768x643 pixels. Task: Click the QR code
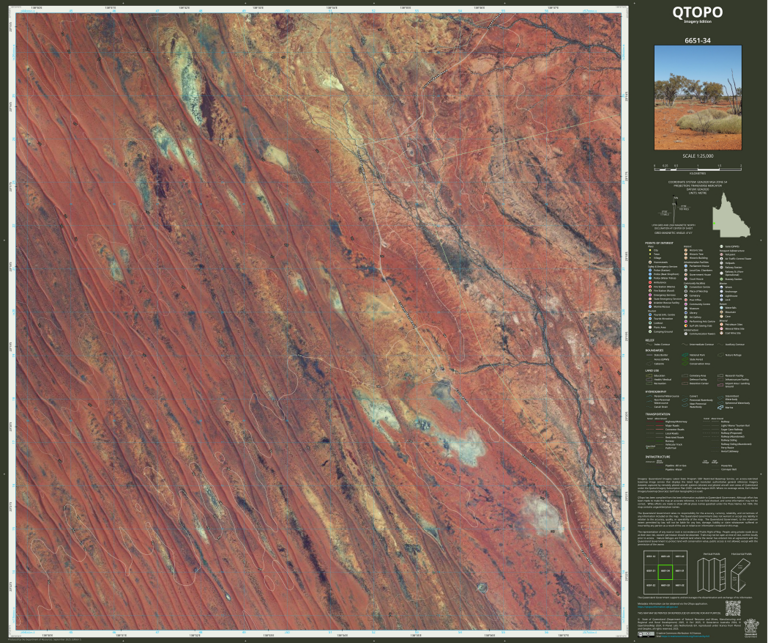pyautogui.click(x=733, y=609)
